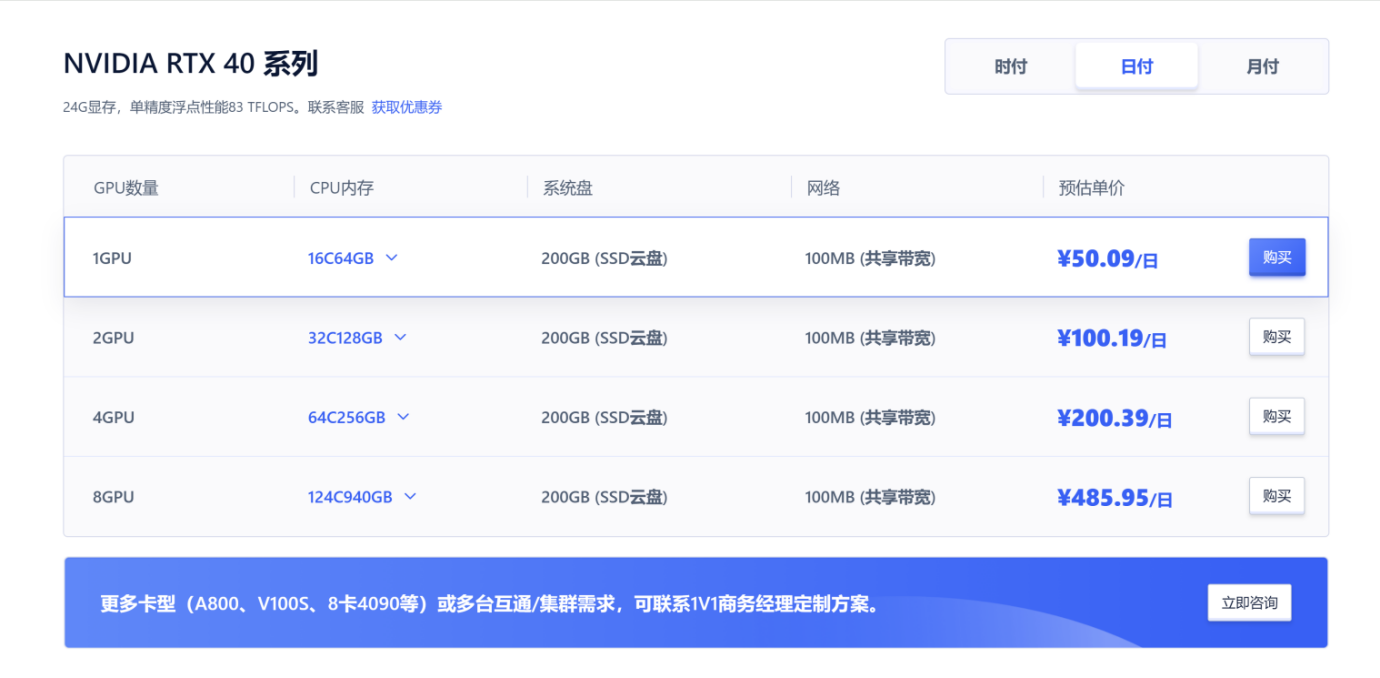Click the 更多卡型 banner text
The width and height of the screenshot is (1380, 678).
pos(489,604)
